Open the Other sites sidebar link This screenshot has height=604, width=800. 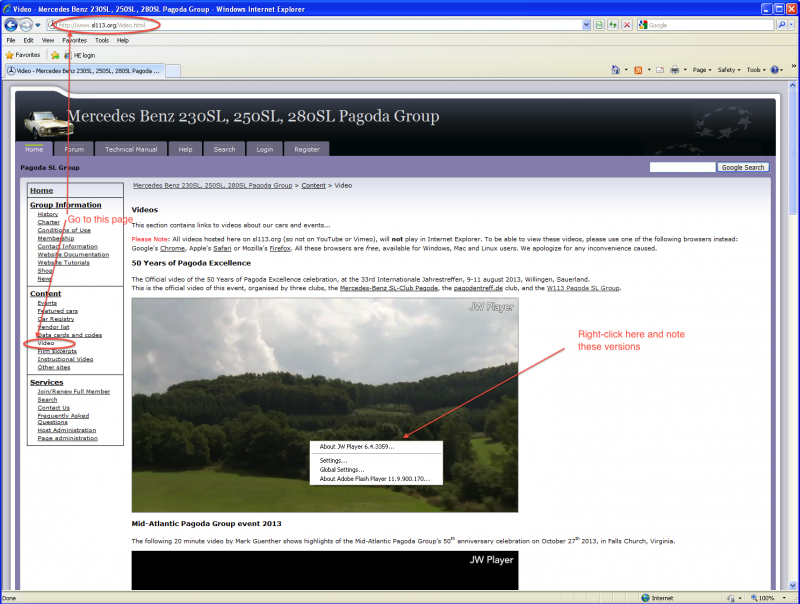tap(54, 368)
